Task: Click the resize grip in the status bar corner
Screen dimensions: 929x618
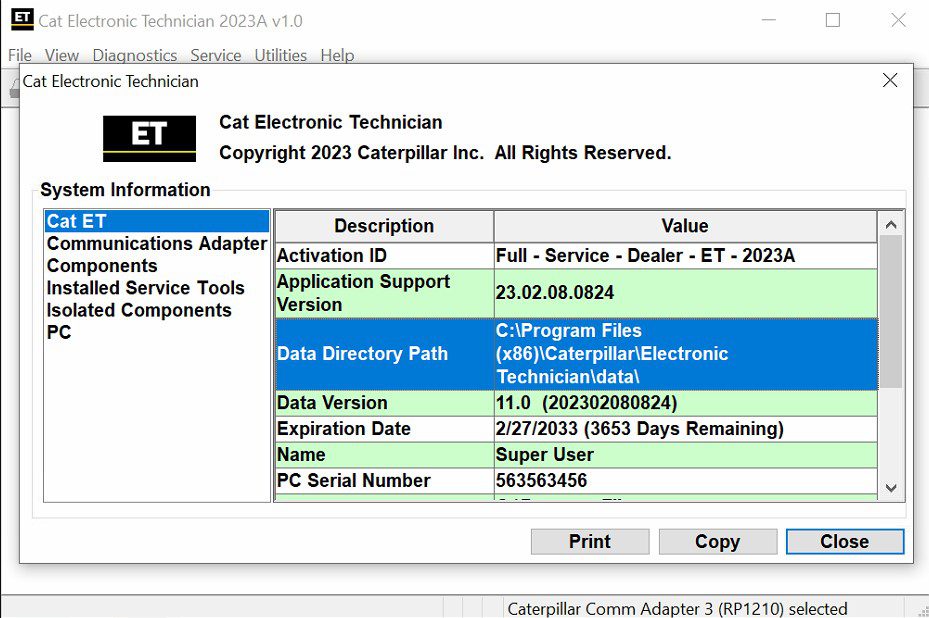Action: point(922,610)
